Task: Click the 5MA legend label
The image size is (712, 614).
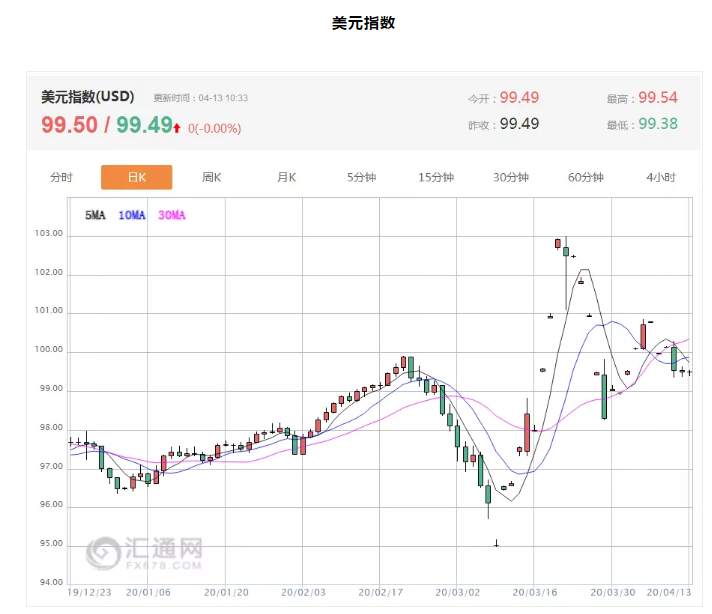Action: 95,215
